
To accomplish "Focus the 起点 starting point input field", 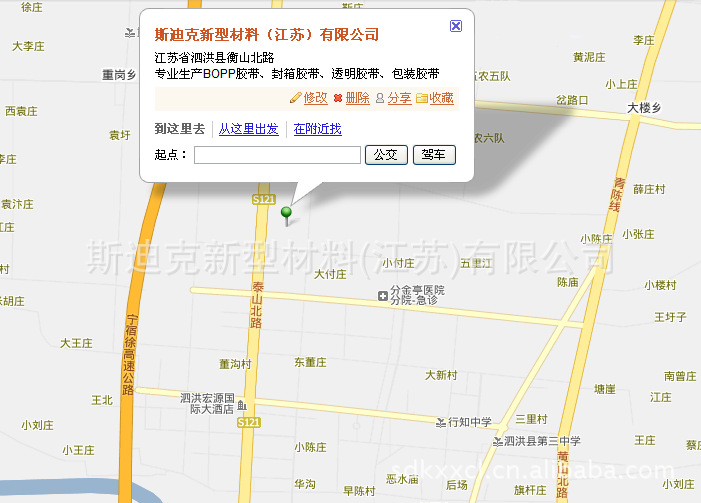I will pyautogui.click(x=277, y=155).
